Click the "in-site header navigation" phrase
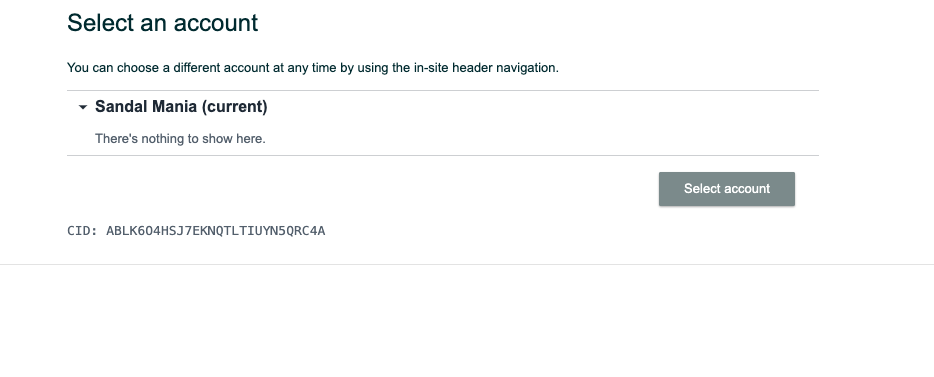The height and width of the screenshot is (377, 934). click(485, 68)
